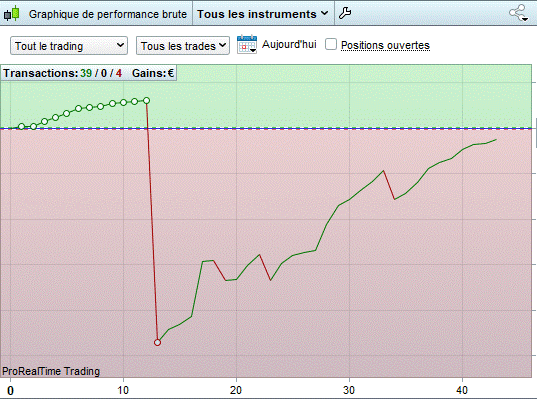Image resolution: width=537 pixels, height=399 pixels.
Task: Click the red loss marker at trade 13
Action: coord(157,342)
